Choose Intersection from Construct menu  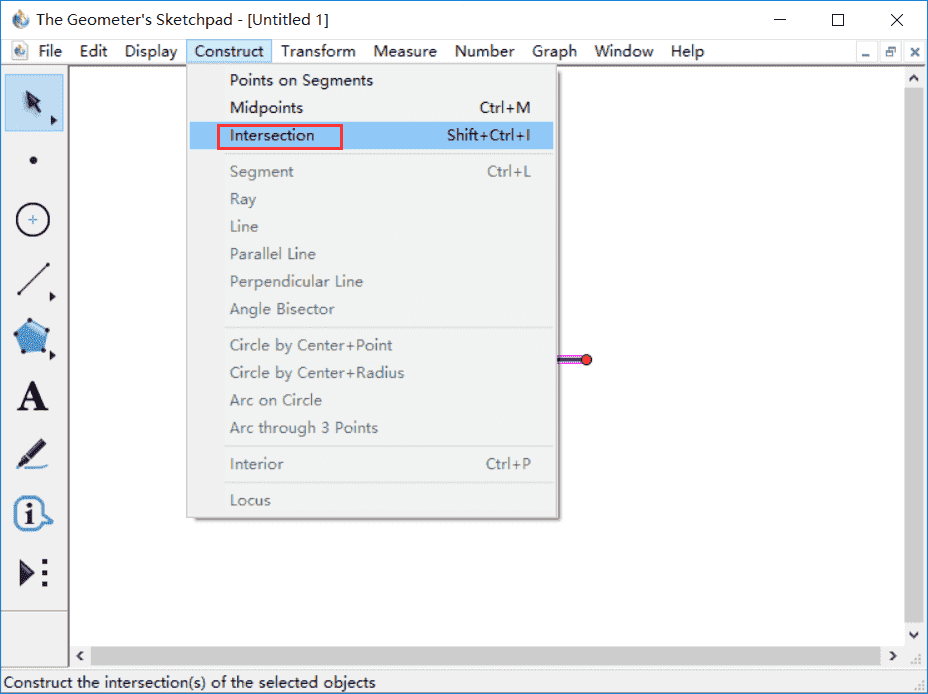372,135
